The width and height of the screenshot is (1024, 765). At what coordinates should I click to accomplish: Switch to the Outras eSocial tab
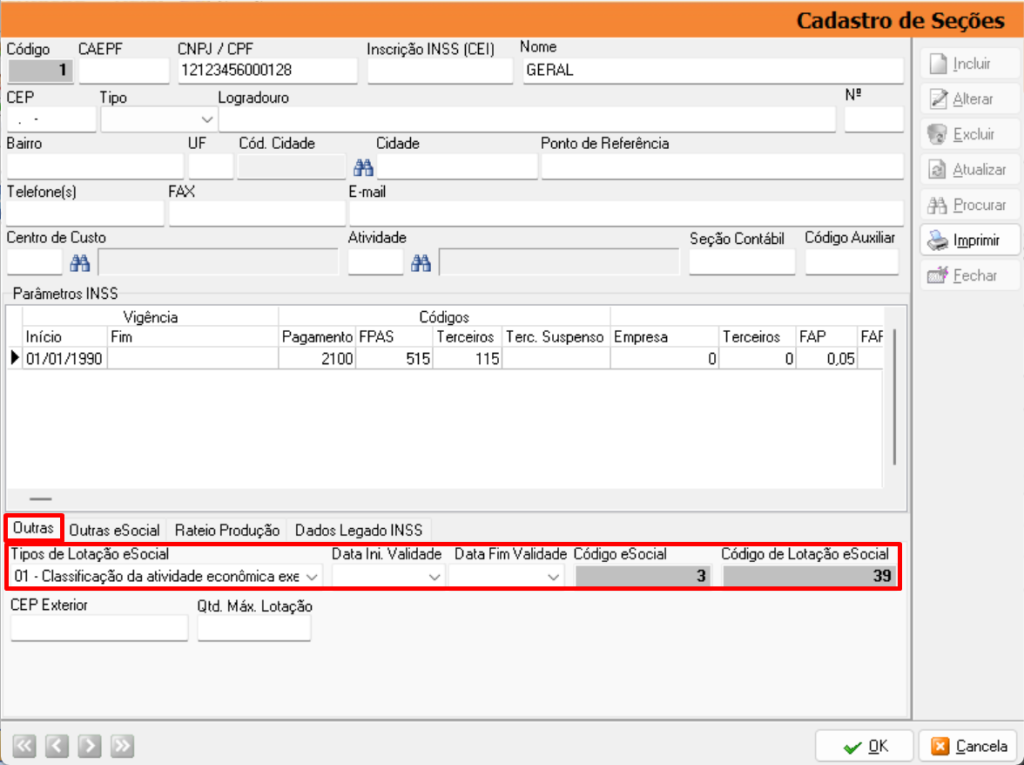pyautogui.click(x=114, y=530)
